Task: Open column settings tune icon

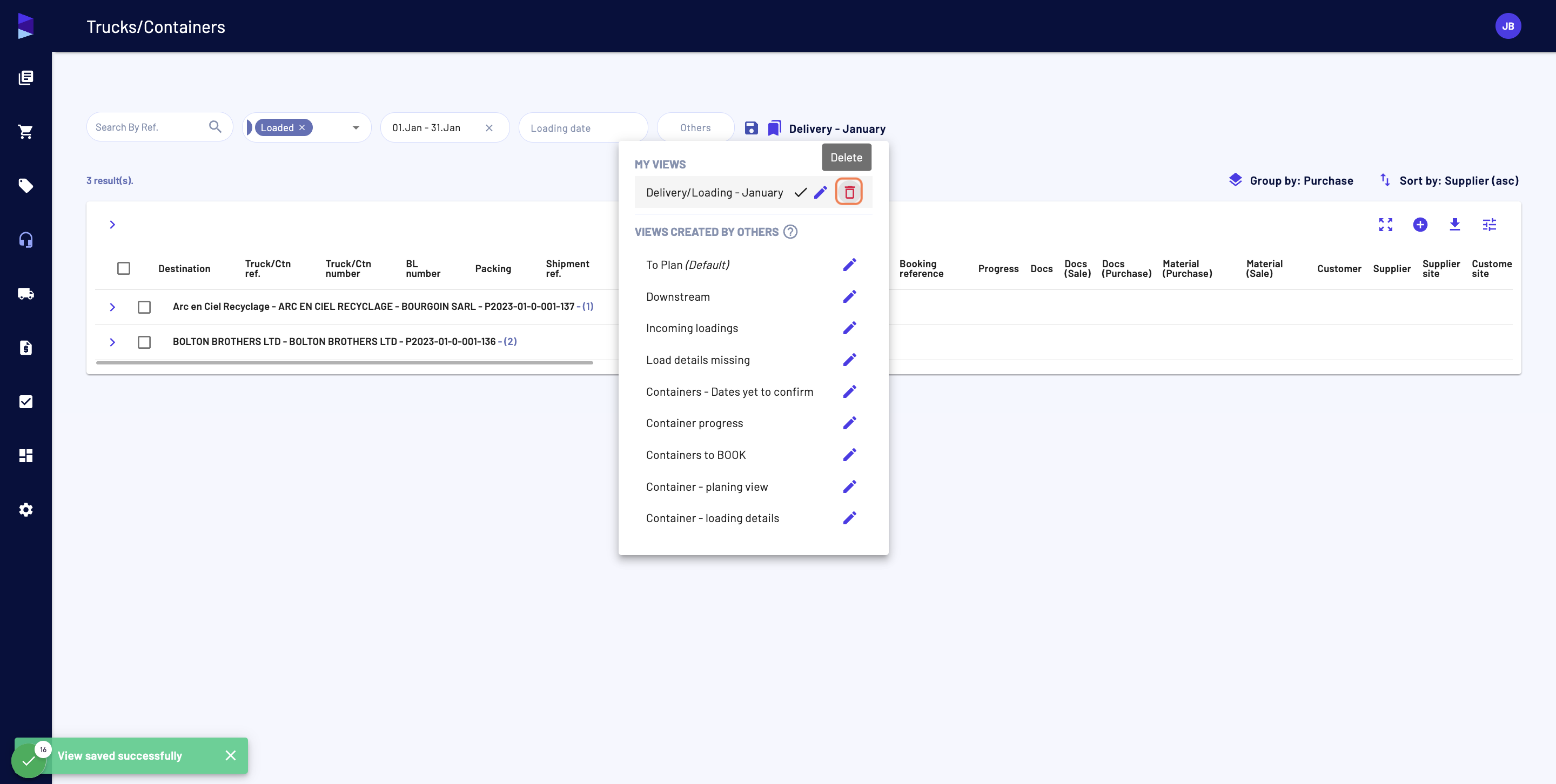Action: click(1489, 225)
